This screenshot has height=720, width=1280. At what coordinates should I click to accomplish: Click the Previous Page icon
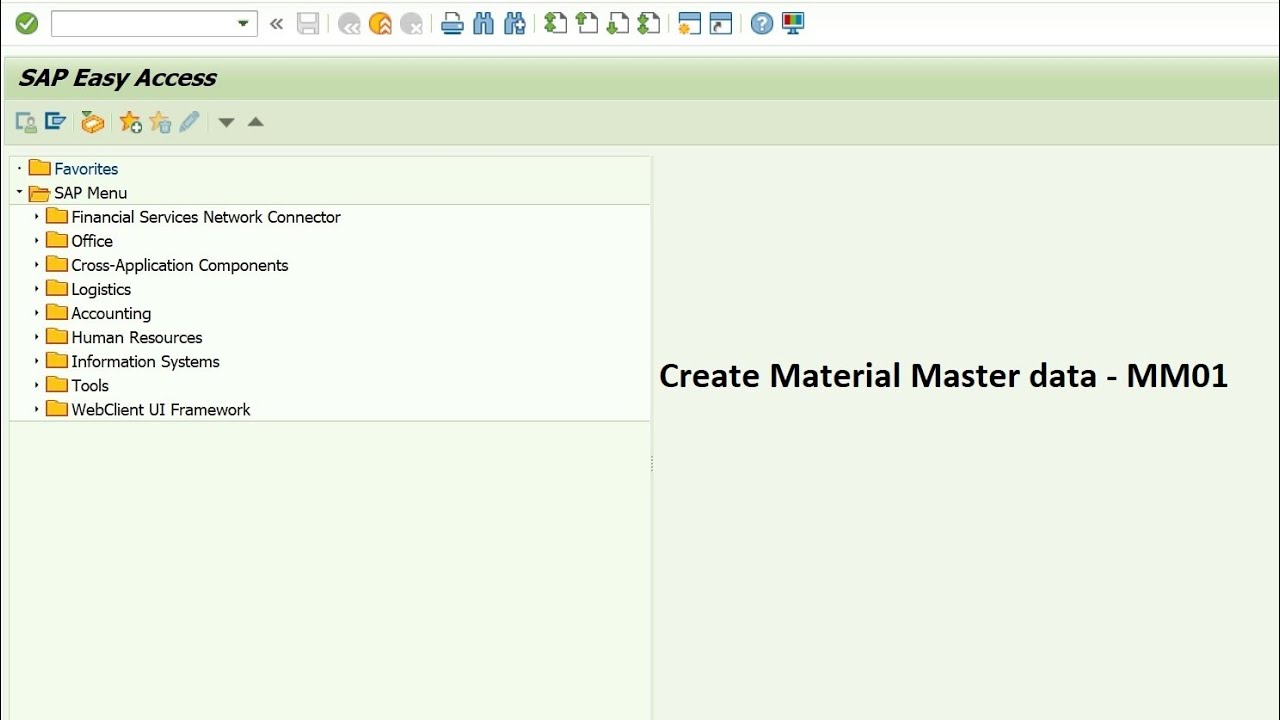click(x=587, y=24)
